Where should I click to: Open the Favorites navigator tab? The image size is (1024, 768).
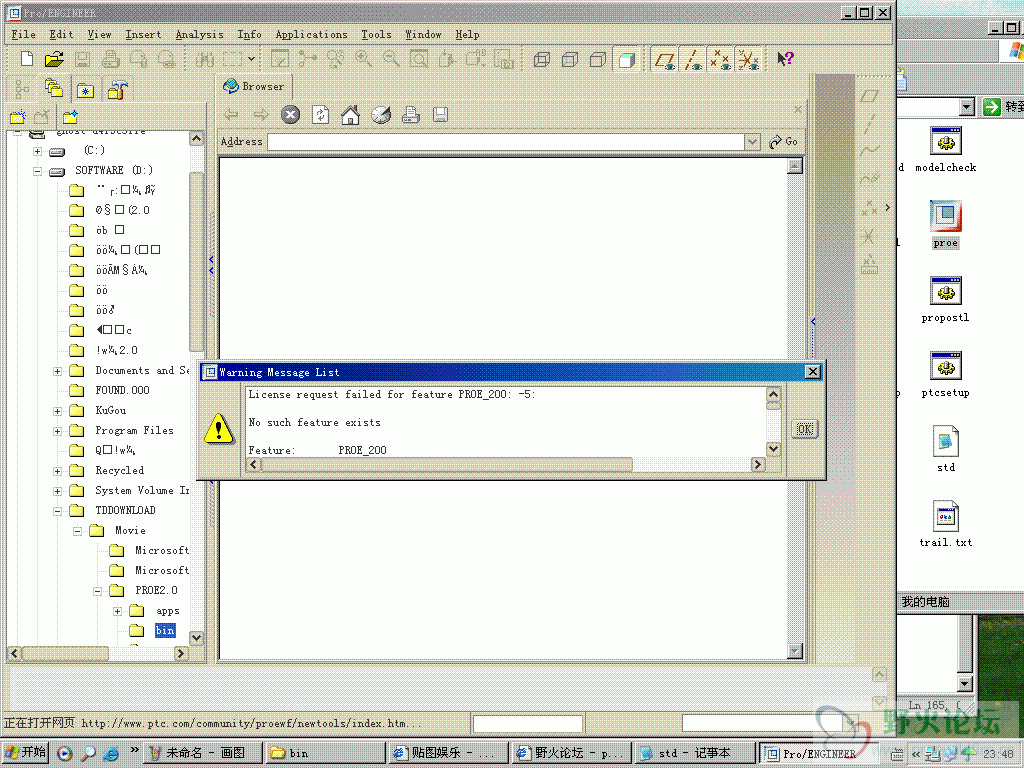[85, 89]
